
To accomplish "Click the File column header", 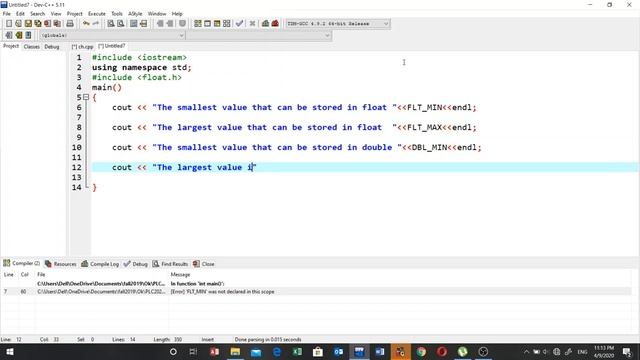I will click(41, 274).
